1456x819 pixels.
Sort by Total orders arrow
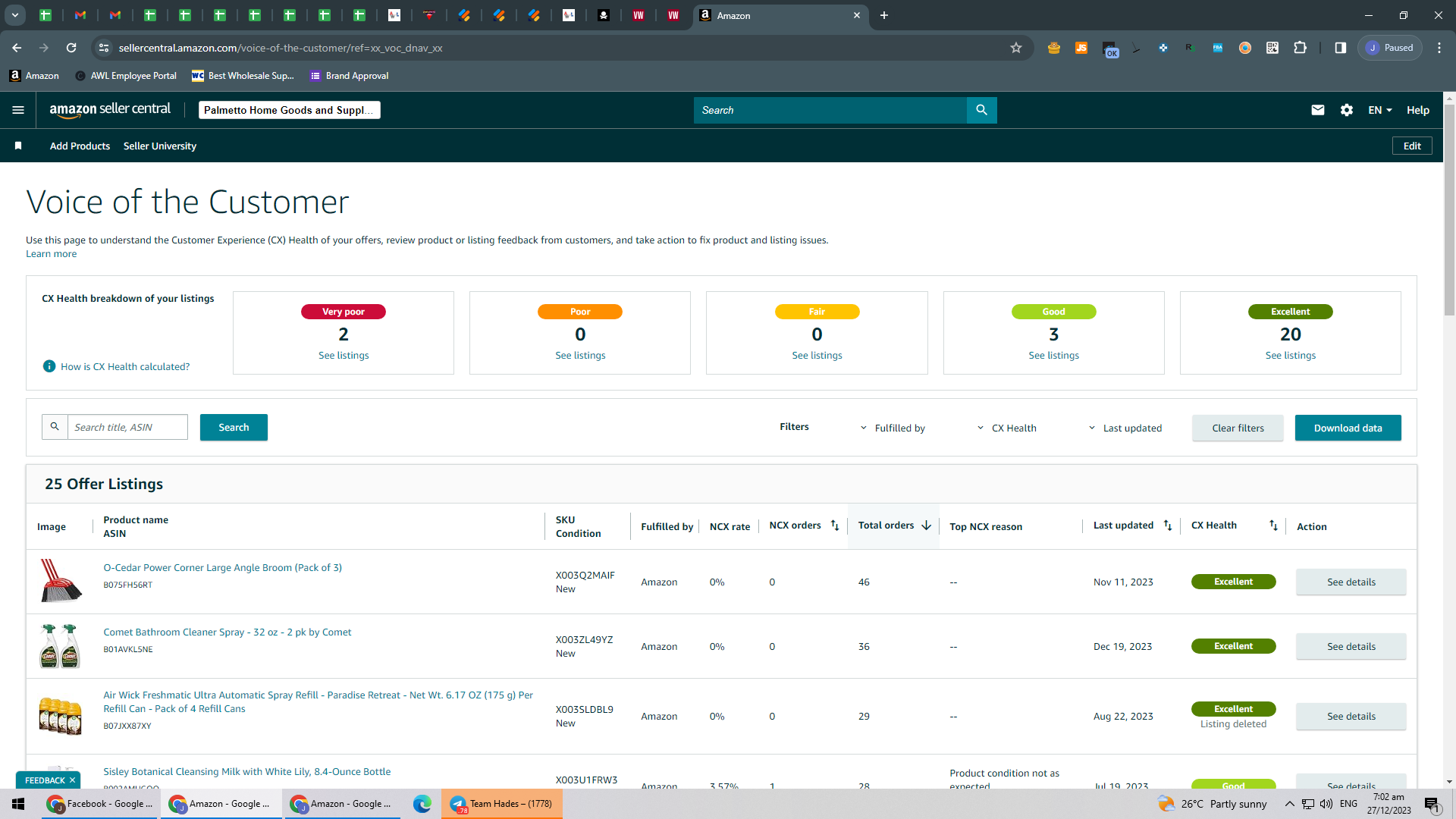pos(926,526)
